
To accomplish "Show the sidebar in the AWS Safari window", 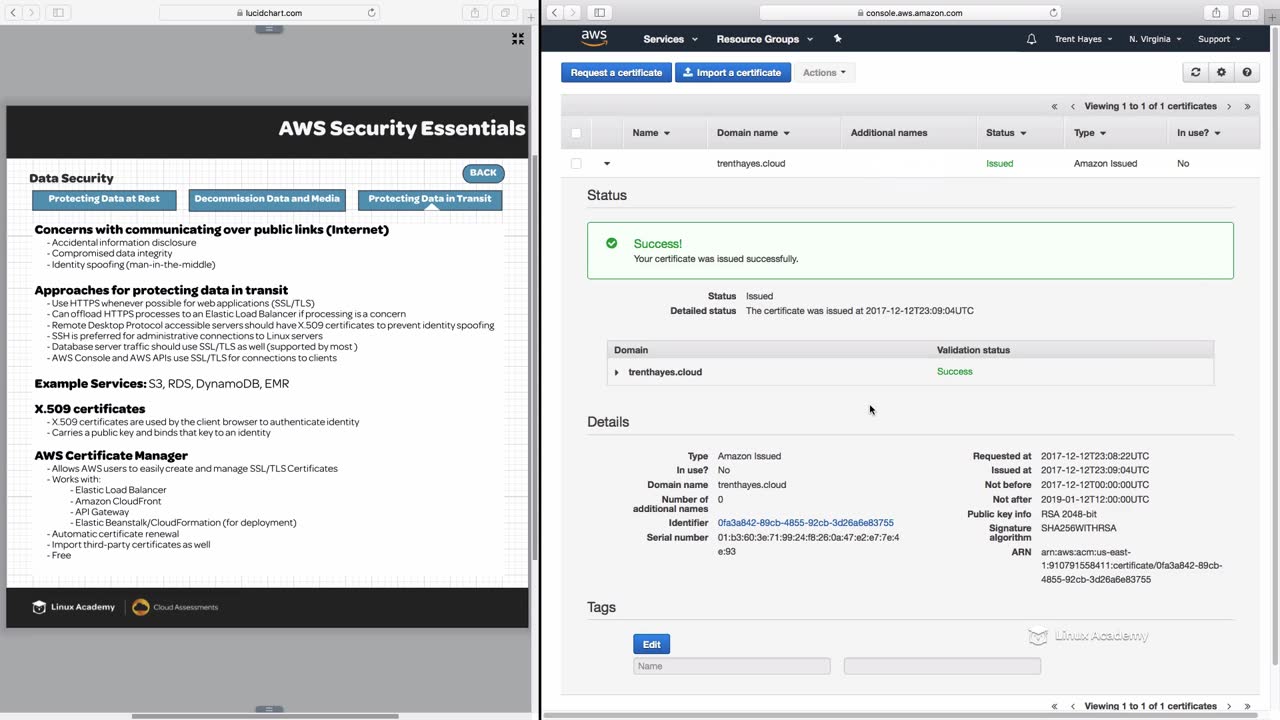I will click(x=599, y=13).
